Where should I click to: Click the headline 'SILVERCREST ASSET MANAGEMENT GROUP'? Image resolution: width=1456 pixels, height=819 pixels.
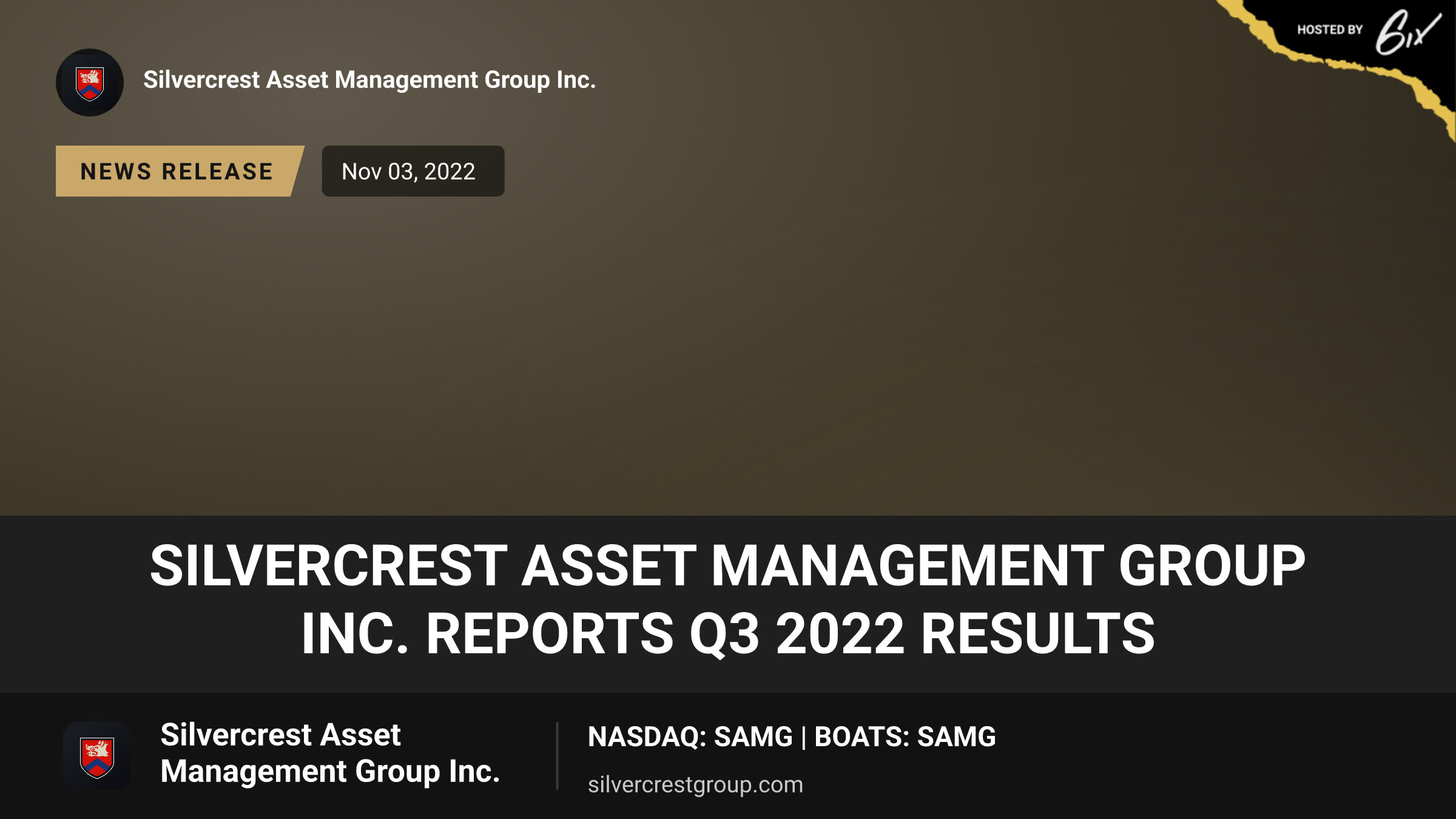tap(727, 565)
